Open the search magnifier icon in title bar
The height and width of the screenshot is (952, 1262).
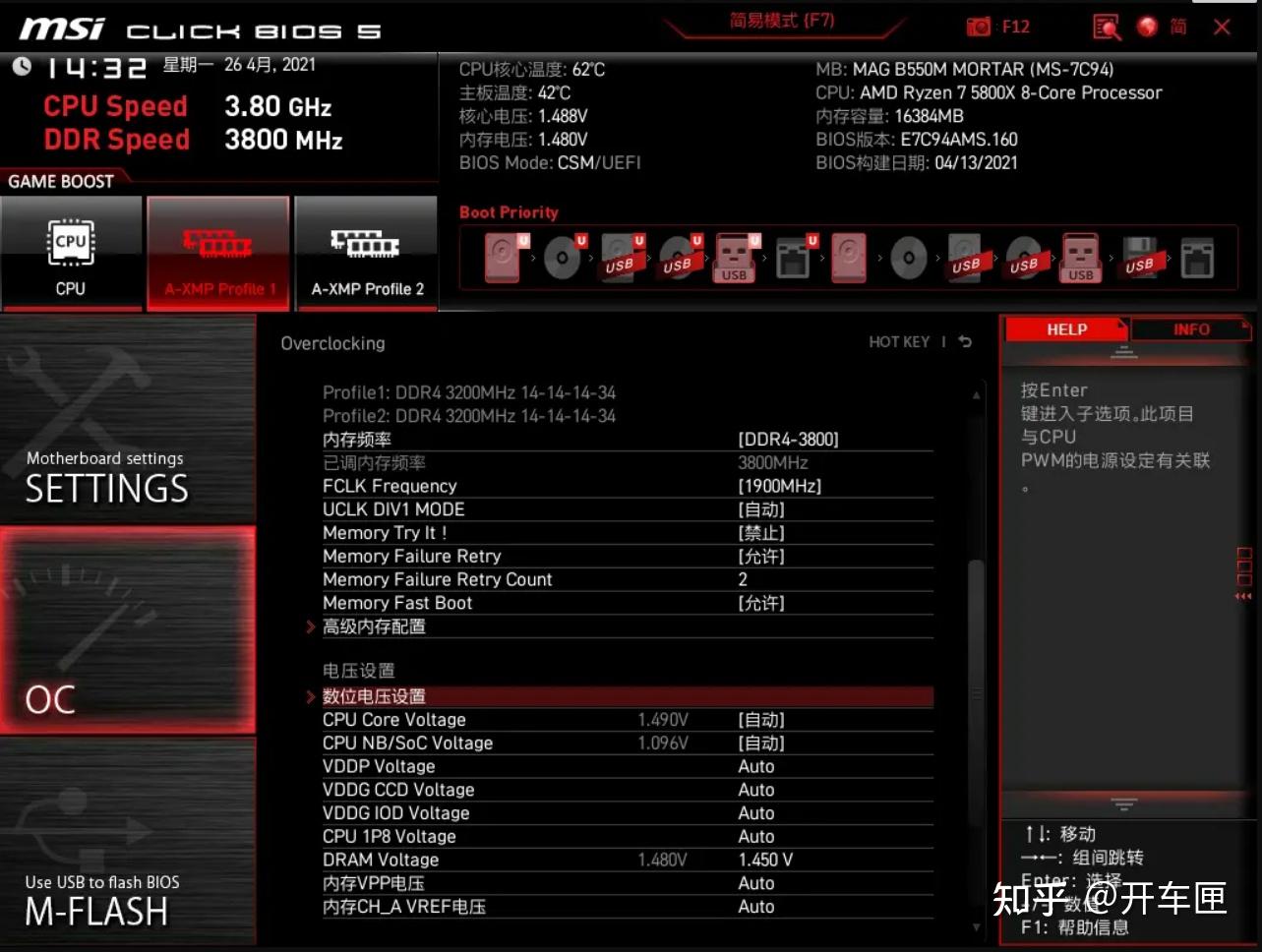[x=1107, y=27]
